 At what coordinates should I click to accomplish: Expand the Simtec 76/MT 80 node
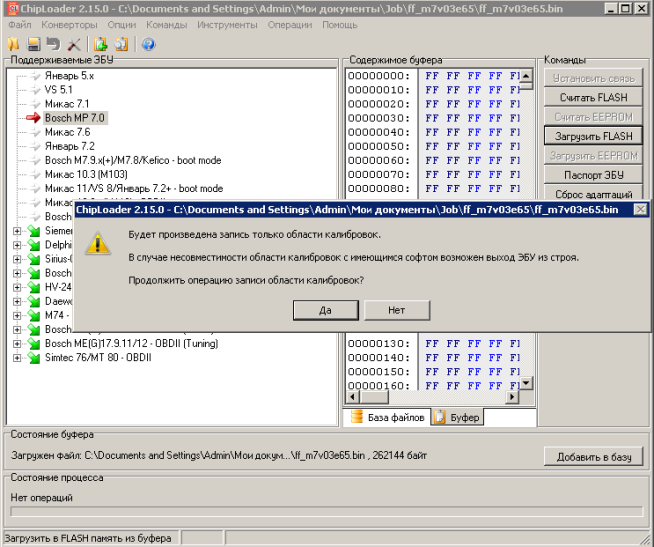(17, 357)
